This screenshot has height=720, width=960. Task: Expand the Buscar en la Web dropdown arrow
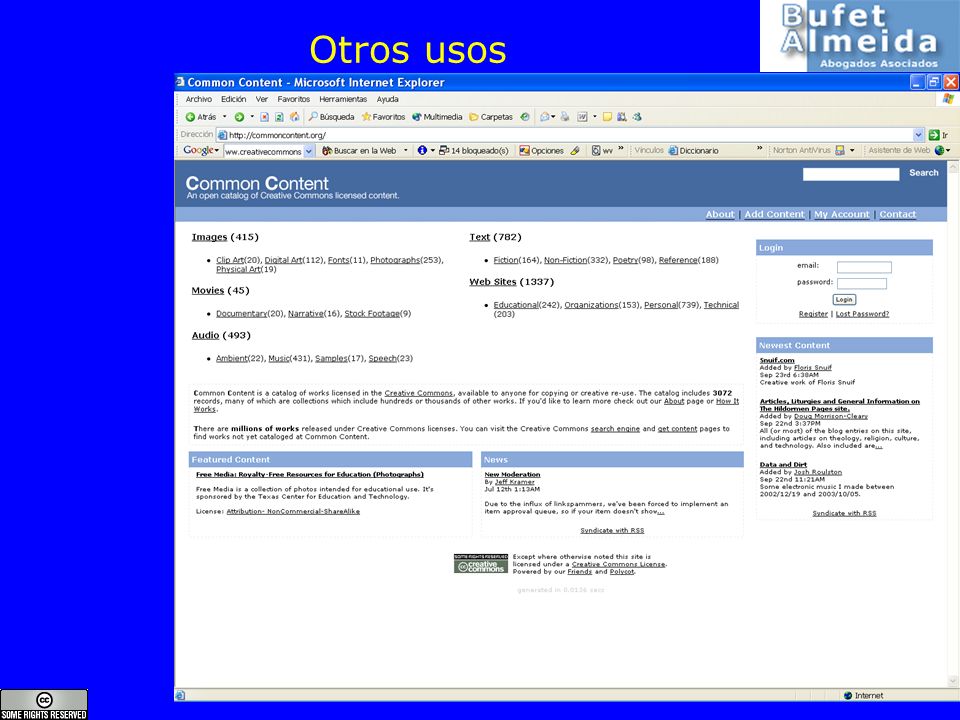405,151
